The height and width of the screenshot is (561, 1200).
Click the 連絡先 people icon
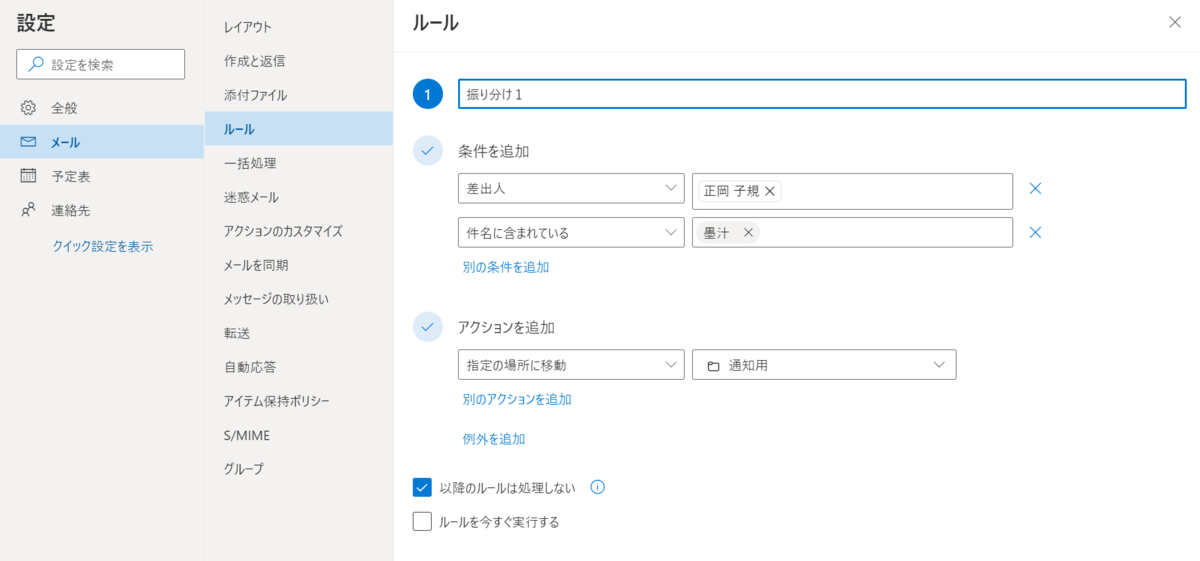[28, 211]
